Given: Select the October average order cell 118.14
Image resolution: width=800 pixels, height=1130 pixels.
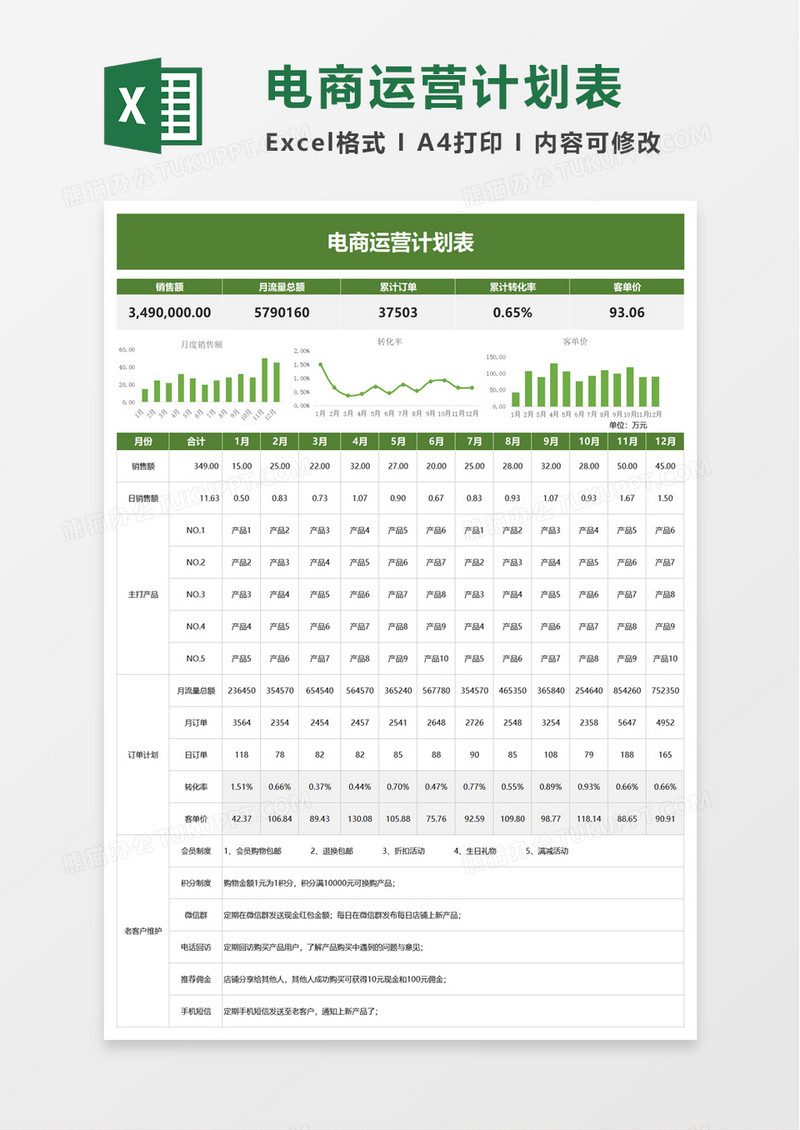Looking at the screenshot, I should 589,819.
